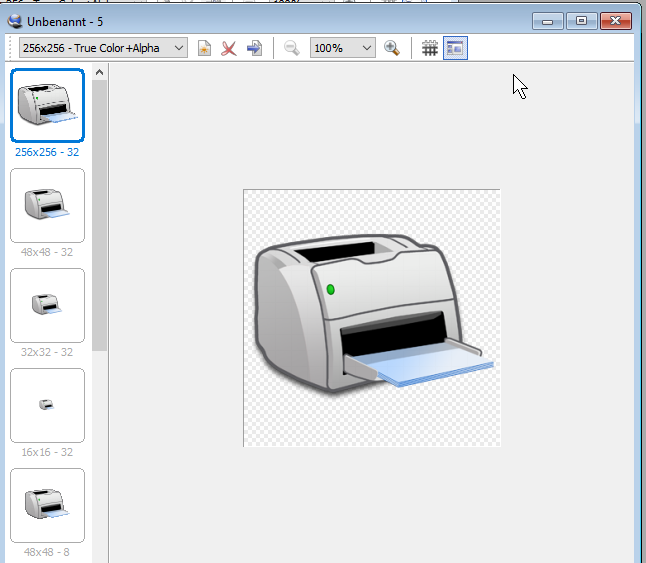The image size is (646, 563).
Task: Click the delete image format icon
Action: 229,48
